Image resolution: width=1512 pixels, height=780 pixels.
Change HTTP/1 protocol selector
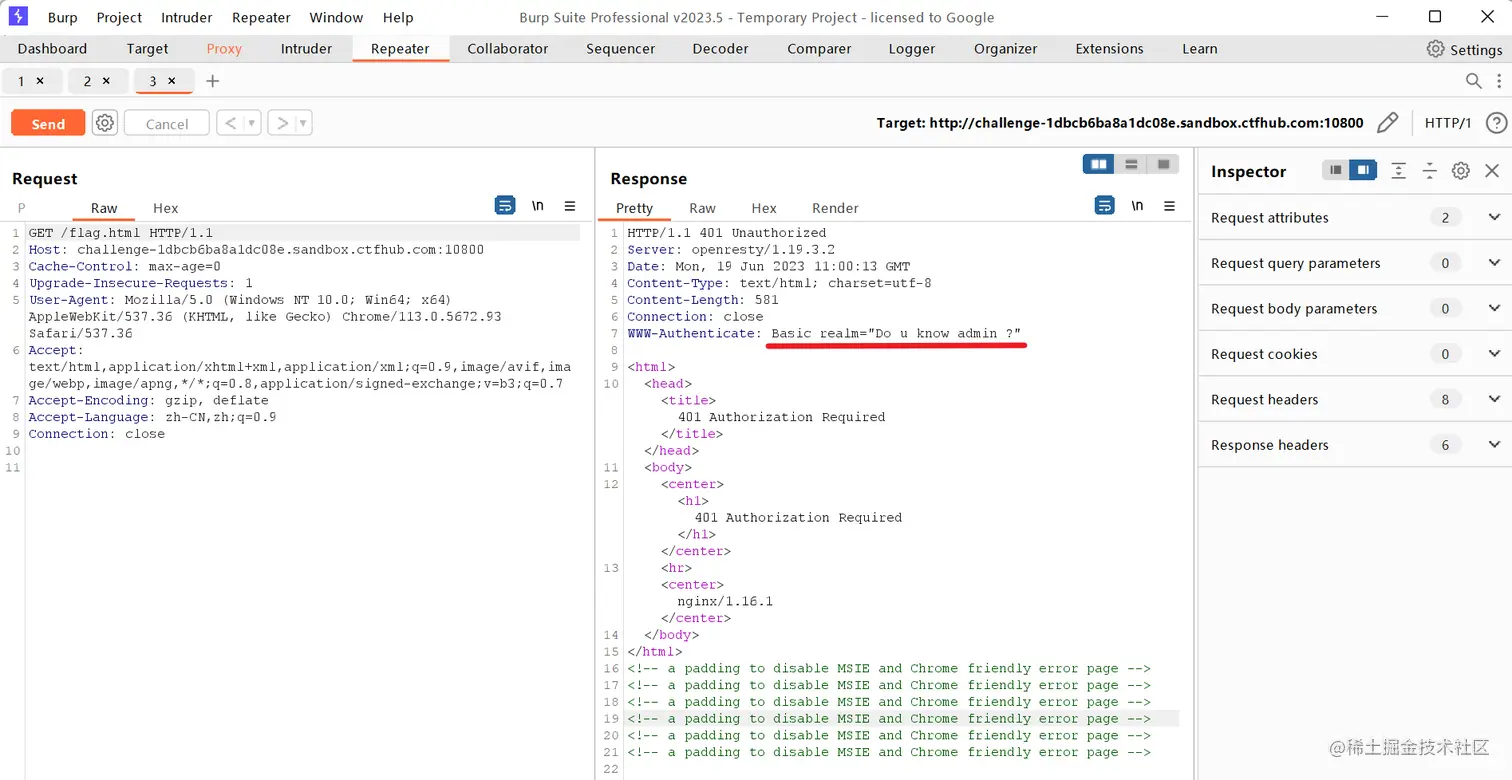click(1448, 123)
